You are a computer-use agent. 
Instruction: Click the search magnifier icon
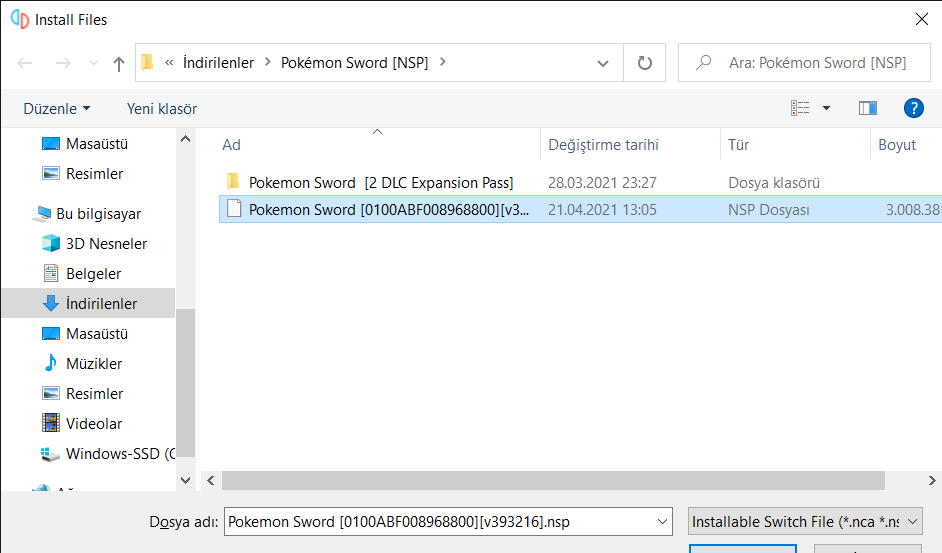tap(703, 63)
